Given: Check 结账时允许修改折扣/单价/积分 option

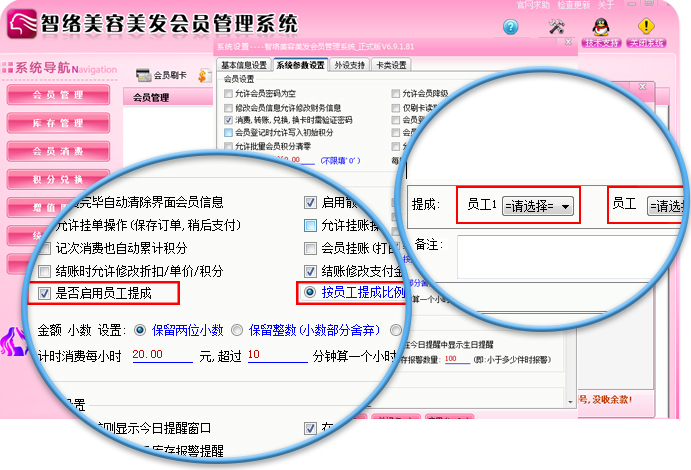Looking at the screenshot, I should (45, 271).
